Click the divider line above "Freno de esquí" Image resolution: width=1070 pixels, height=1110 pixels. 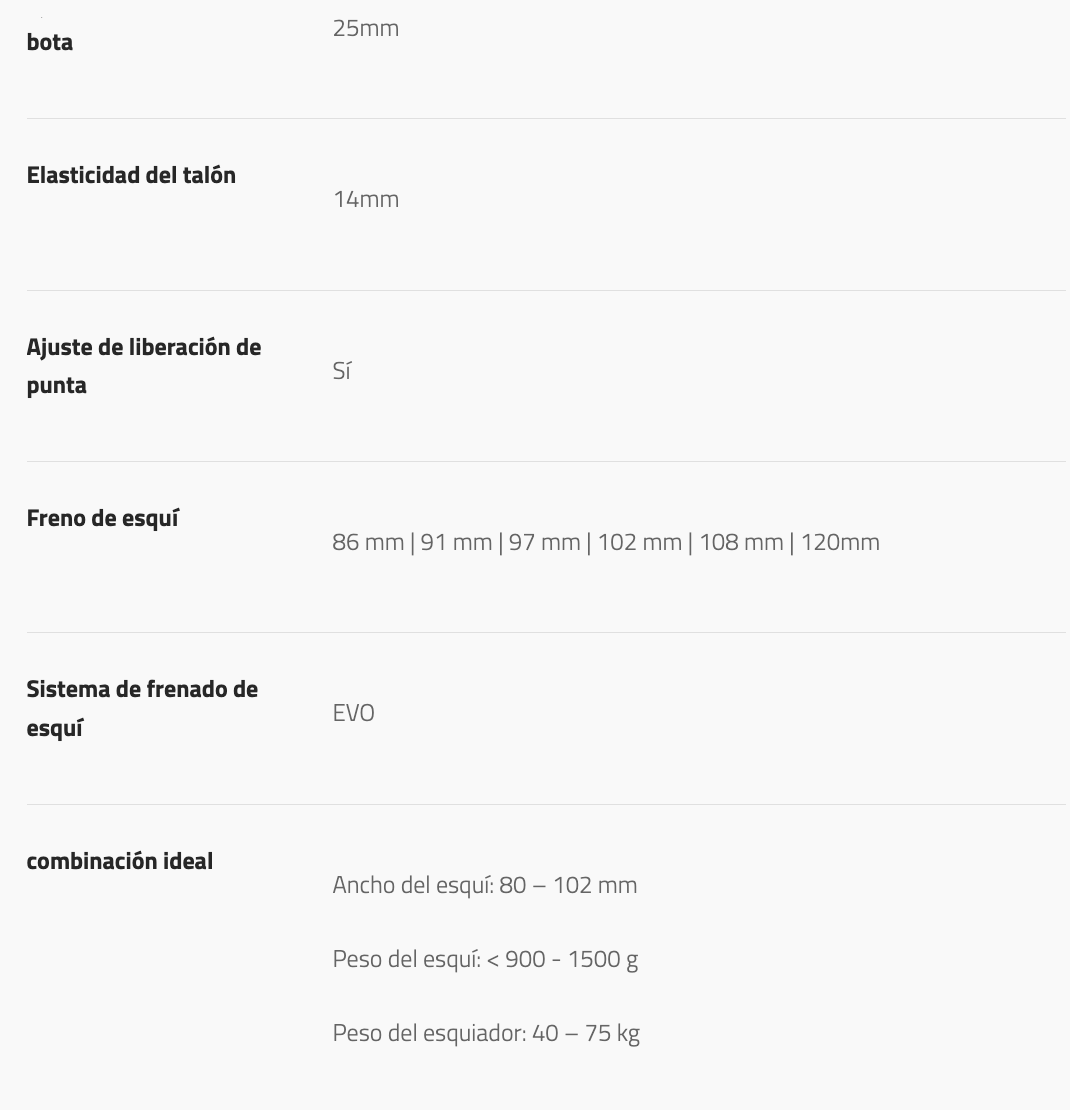[546, 461]
